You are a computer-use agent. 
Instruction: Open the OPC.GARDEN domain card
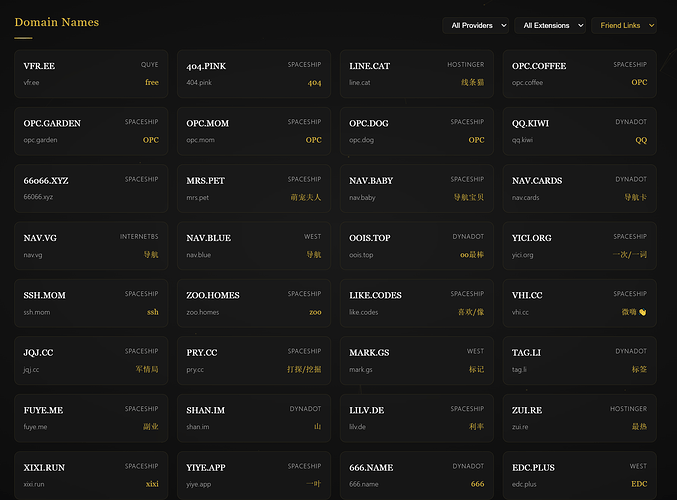pos(91,131)
